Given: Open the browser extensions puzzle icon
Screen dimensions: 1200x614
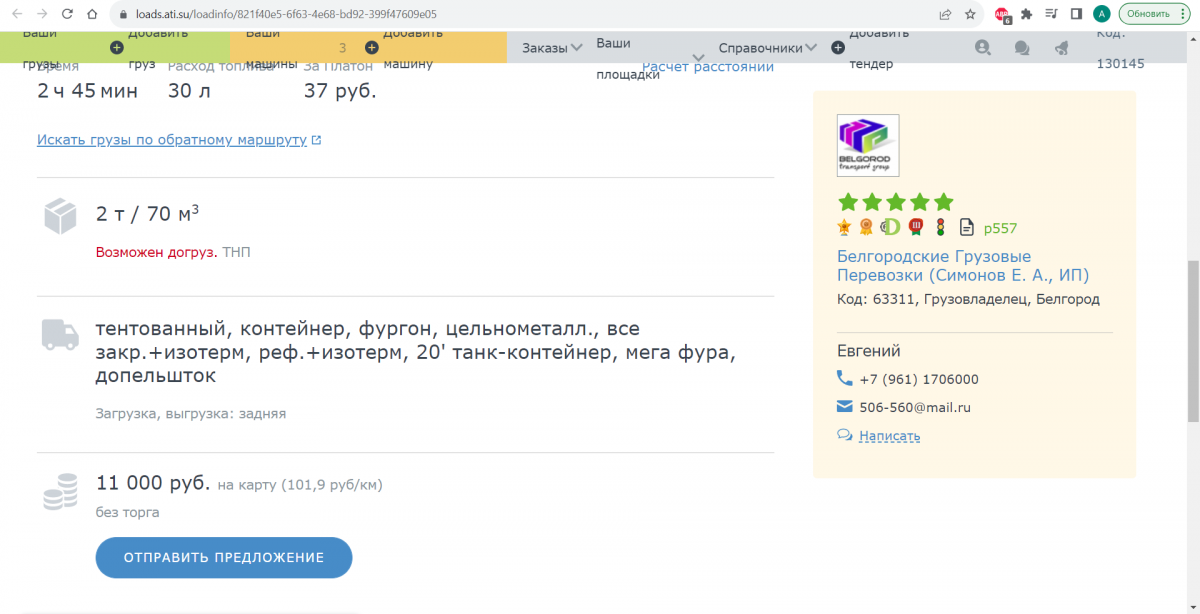Looking at the screenshot, I should pyautogui.click(x=1026, y=14).
